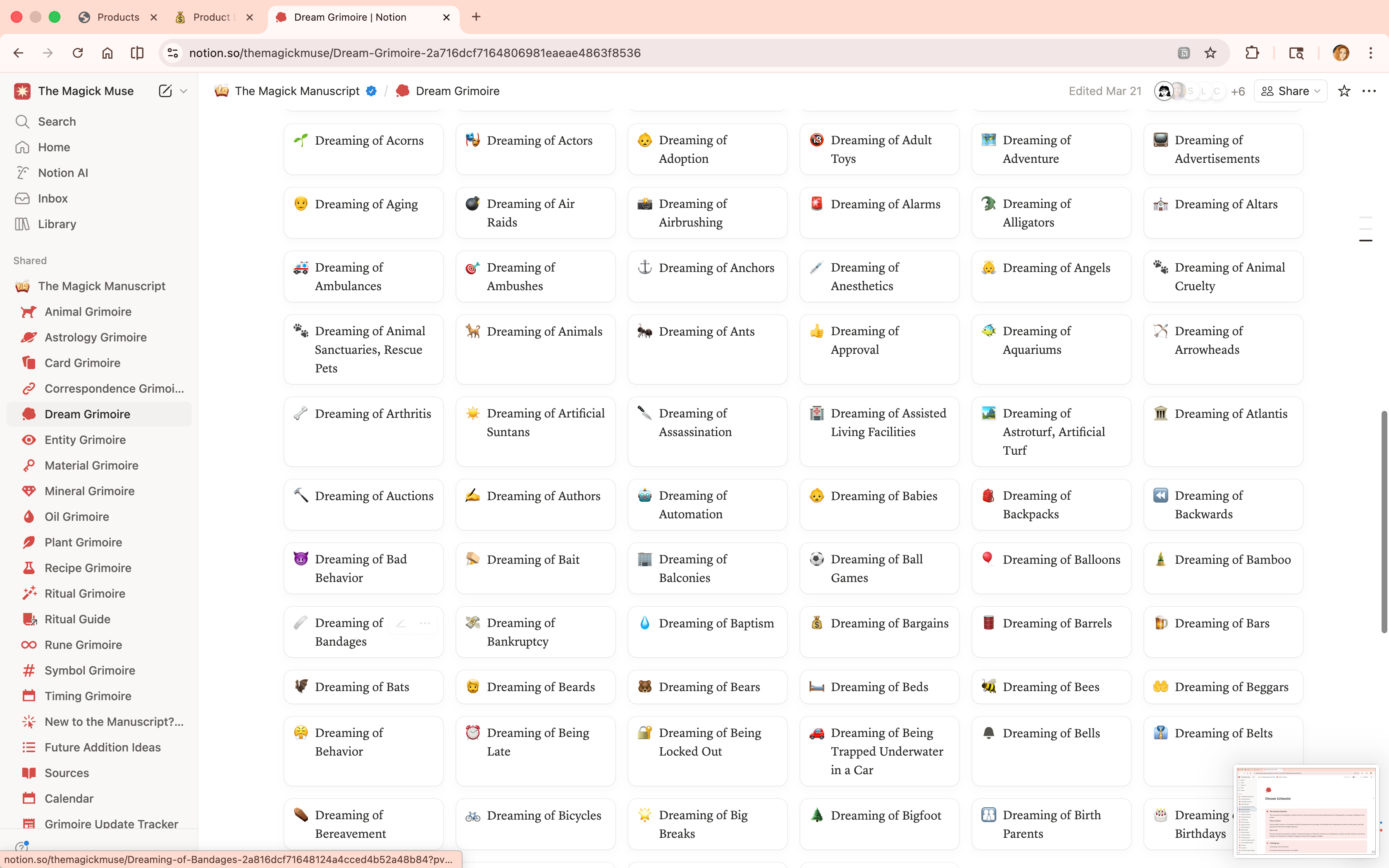Open Dreaming of Atlantis page
The image size is (1389, 868).
pyautogui.click(x=1223, y=432)
